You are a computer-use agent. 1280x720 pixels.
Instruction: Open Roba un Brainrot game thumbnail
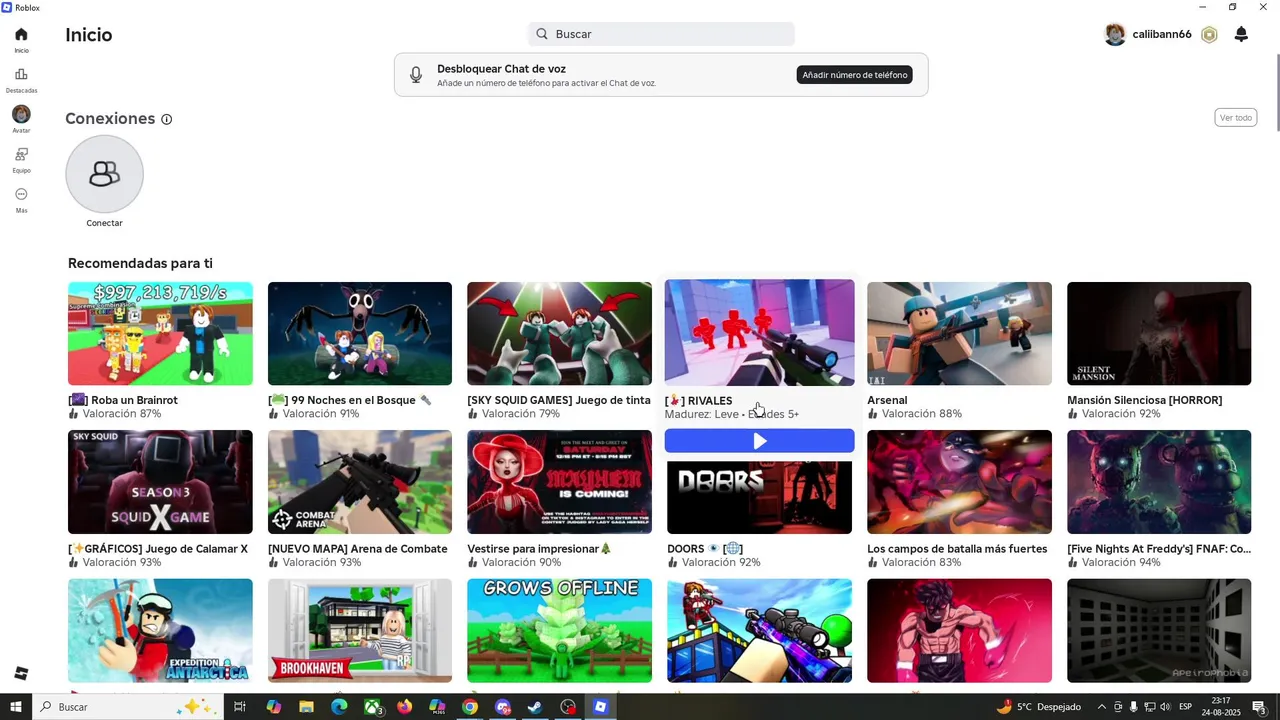(160, 334)
